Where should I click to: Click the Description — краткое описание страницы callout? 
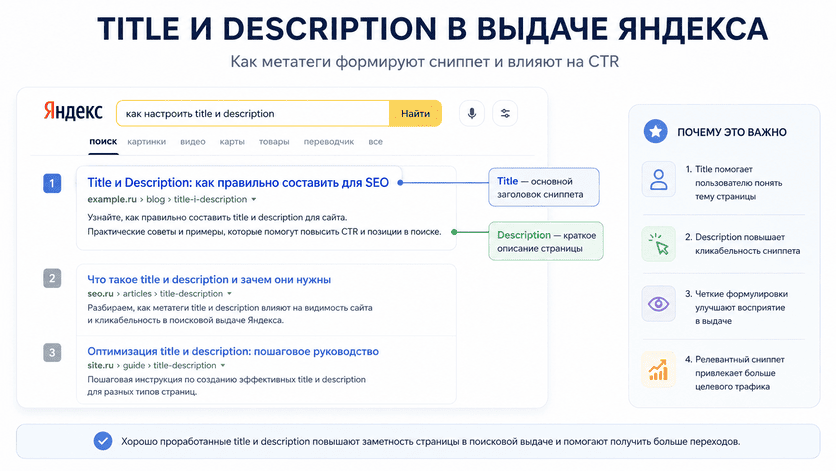click(x=546, y=241)
